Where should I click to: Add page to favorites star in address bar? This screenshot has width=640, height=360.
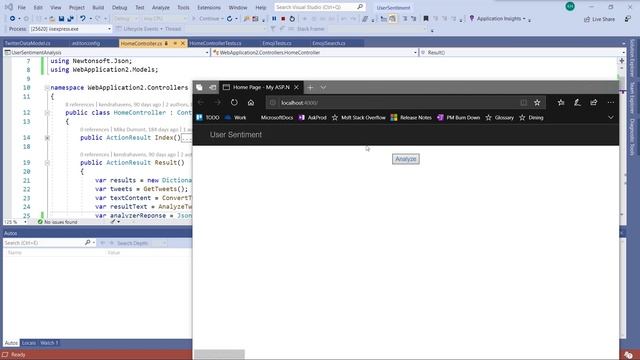(x=537, y=103)
